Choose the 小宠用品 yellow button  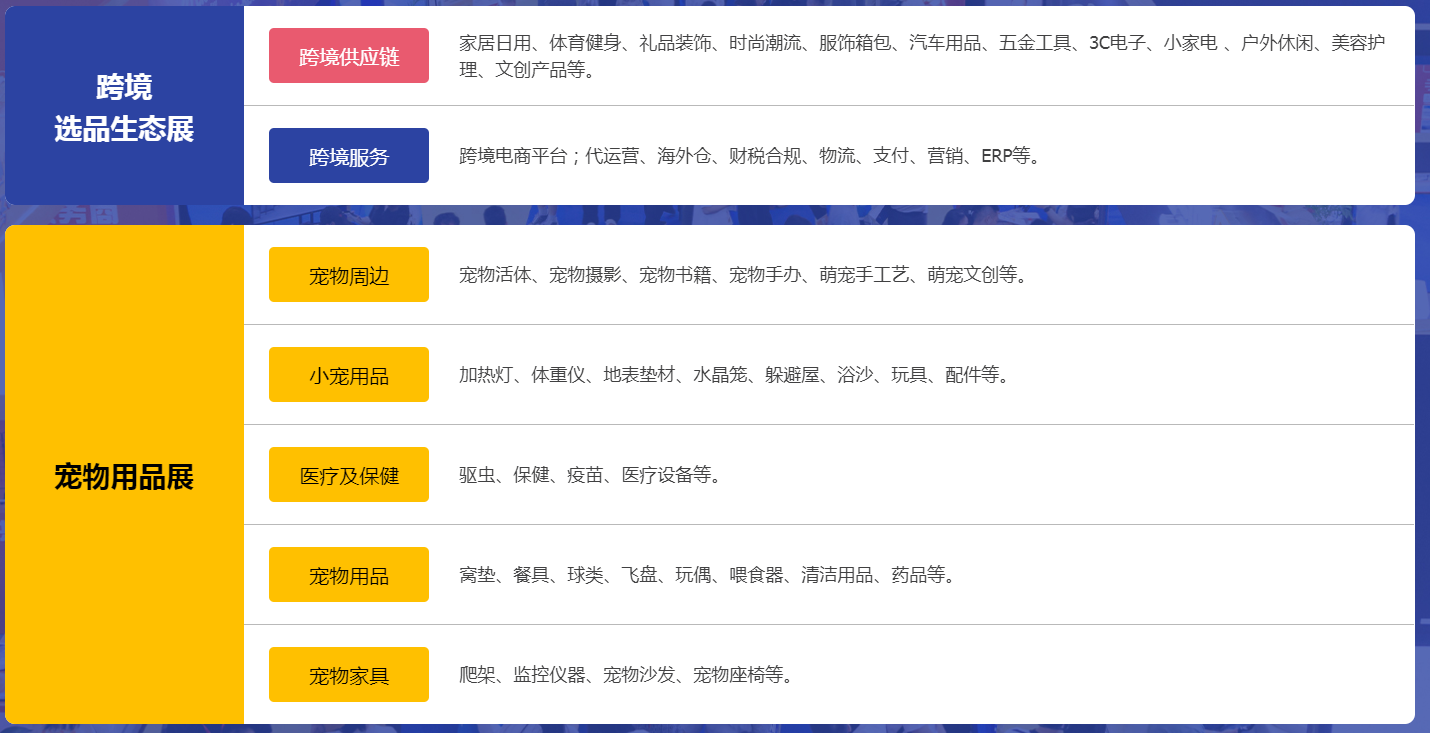point(349,375)
